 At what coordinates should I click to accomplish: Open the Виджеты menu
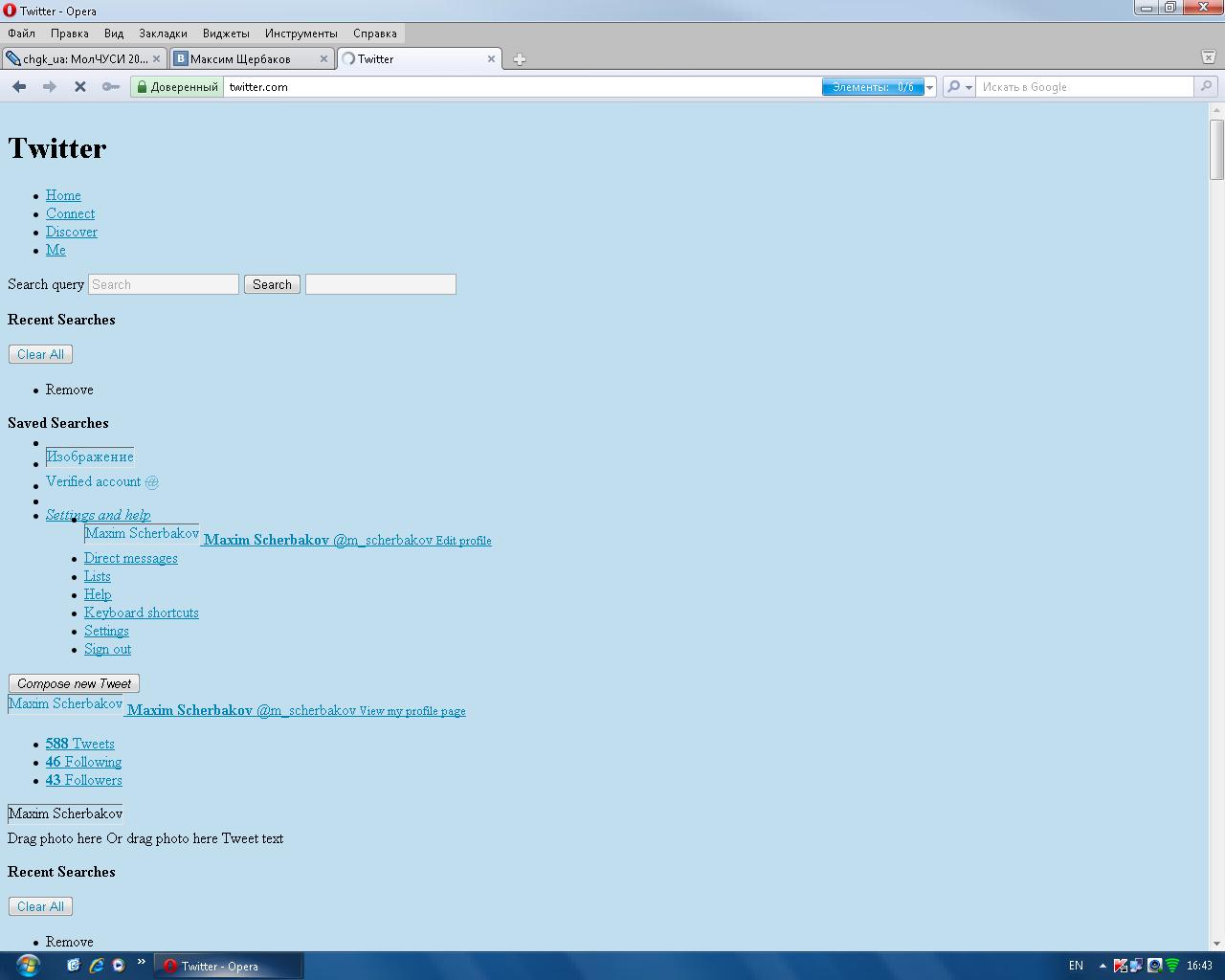(x=227, y=33)
